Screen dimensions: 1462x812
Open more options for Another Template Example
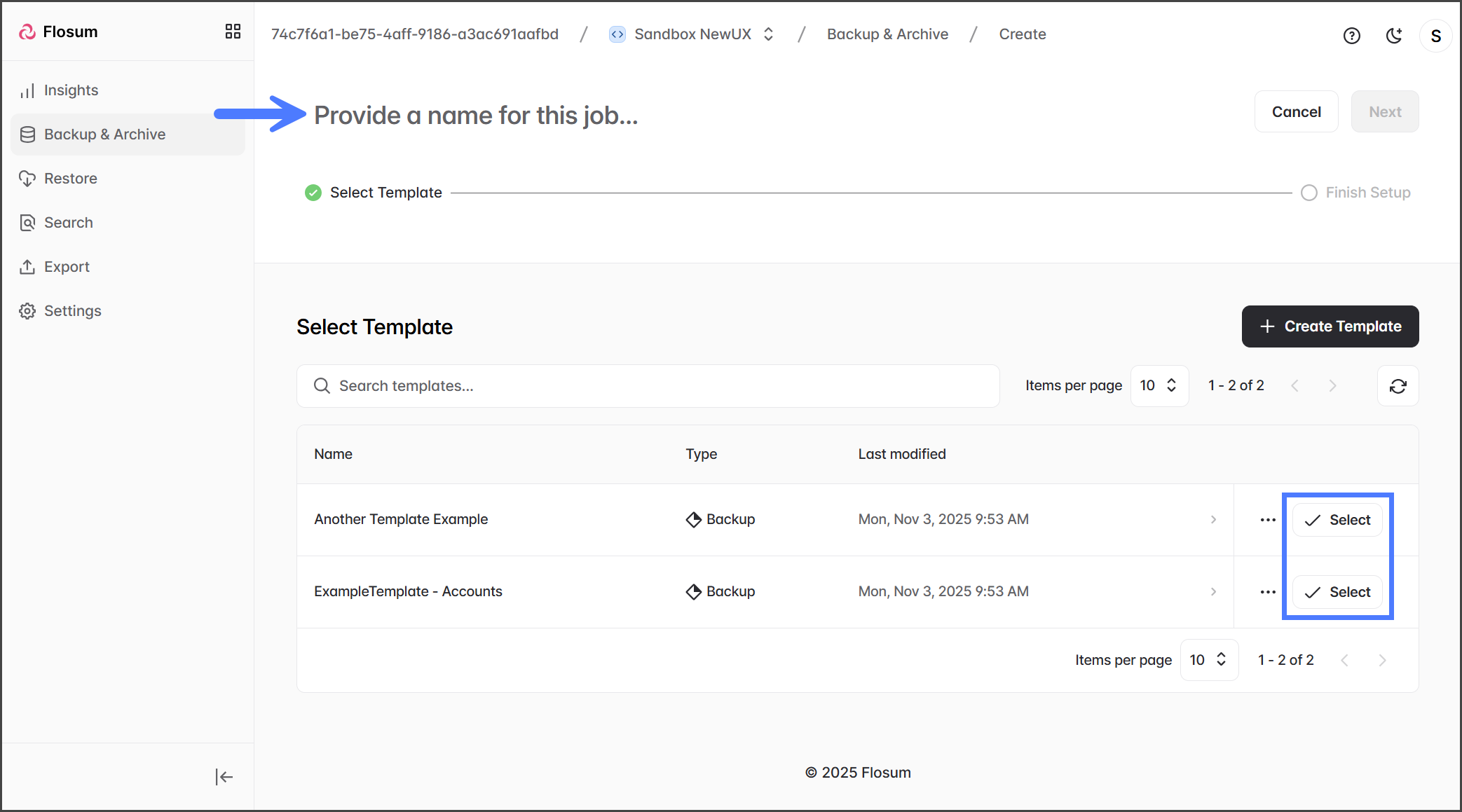click(x=1267, y=520)
